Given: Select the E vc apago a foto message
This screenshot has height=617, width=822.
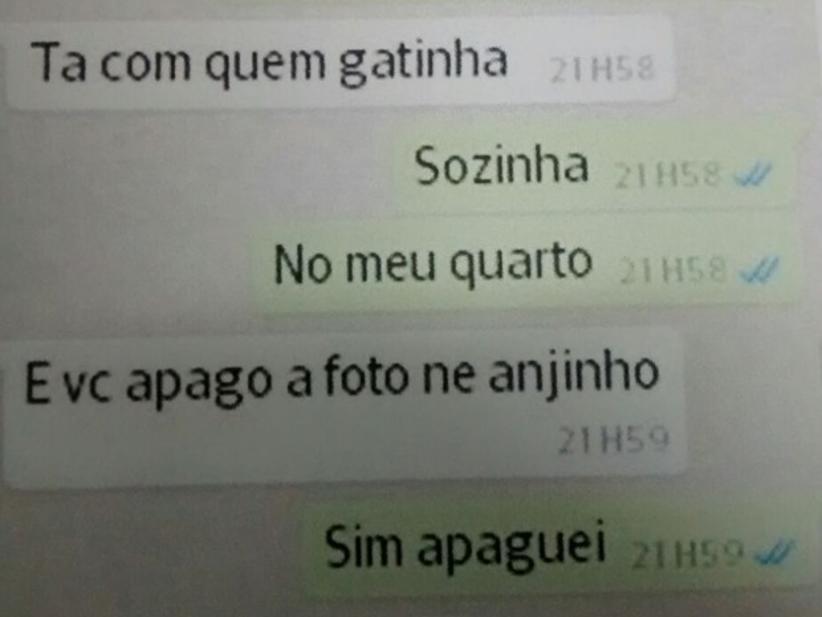Looking at the screenshot, I should [x=343, y=407].
